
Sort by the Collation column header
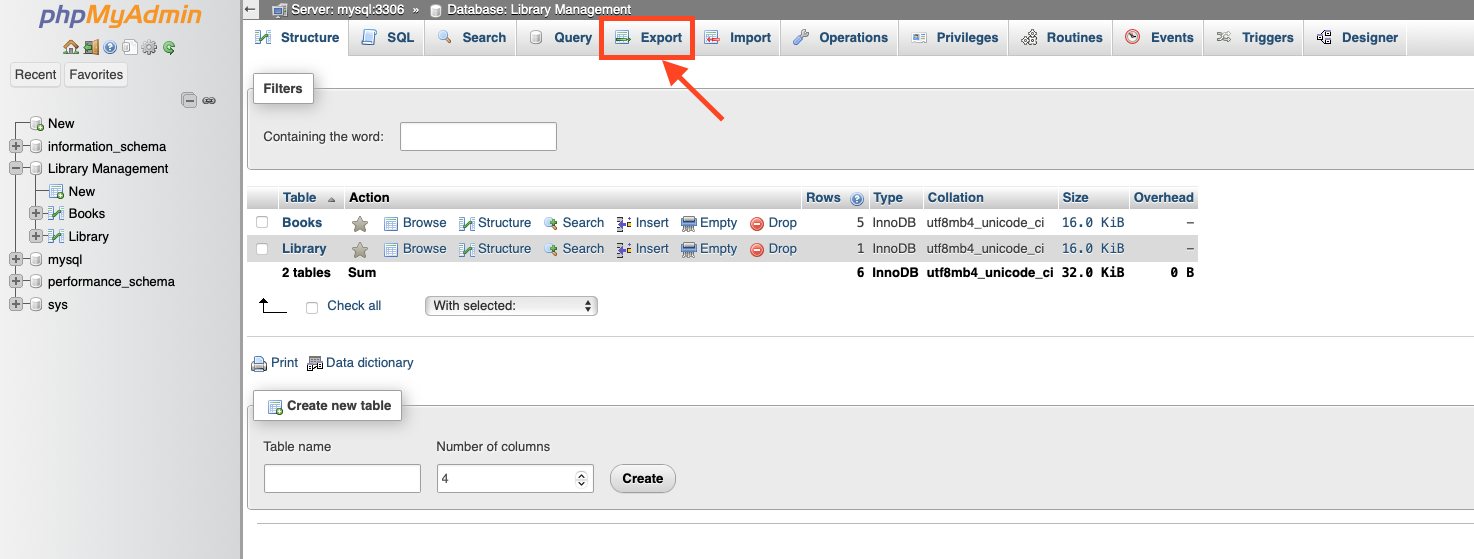click(955, 198)
